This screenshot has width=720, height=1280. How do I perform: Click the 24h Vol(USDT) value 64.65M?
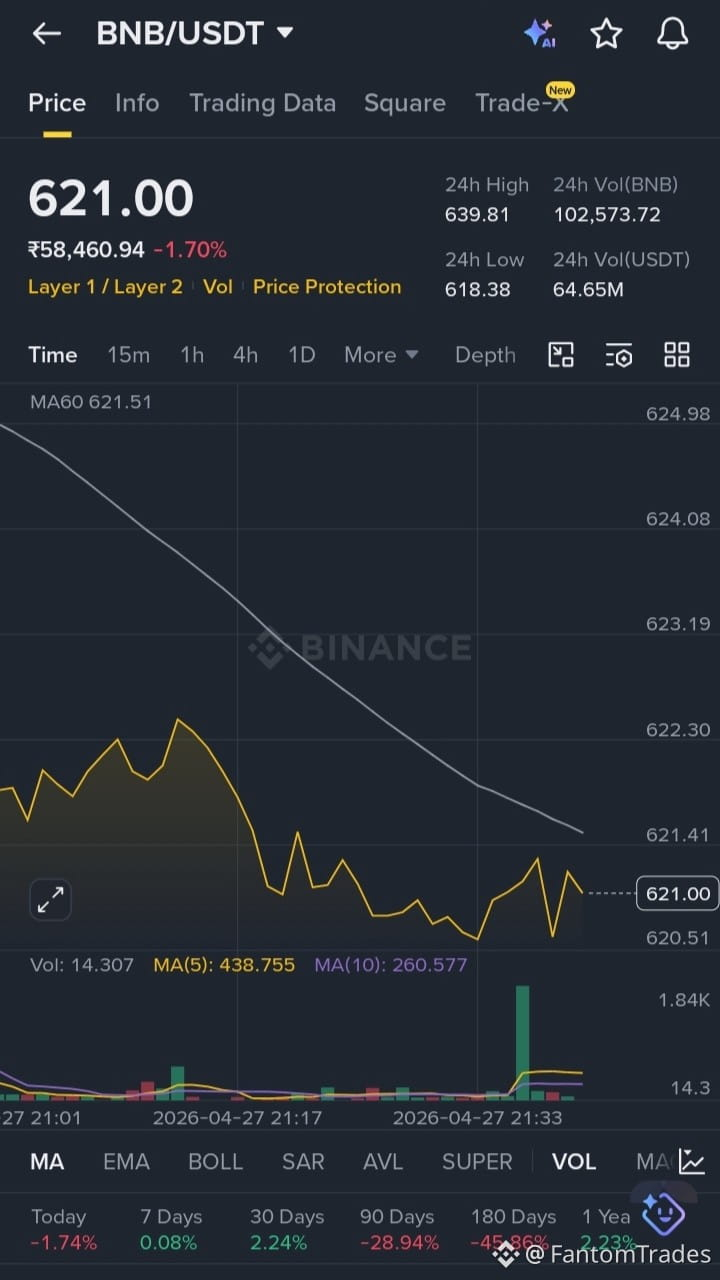[x=588, y=290]
